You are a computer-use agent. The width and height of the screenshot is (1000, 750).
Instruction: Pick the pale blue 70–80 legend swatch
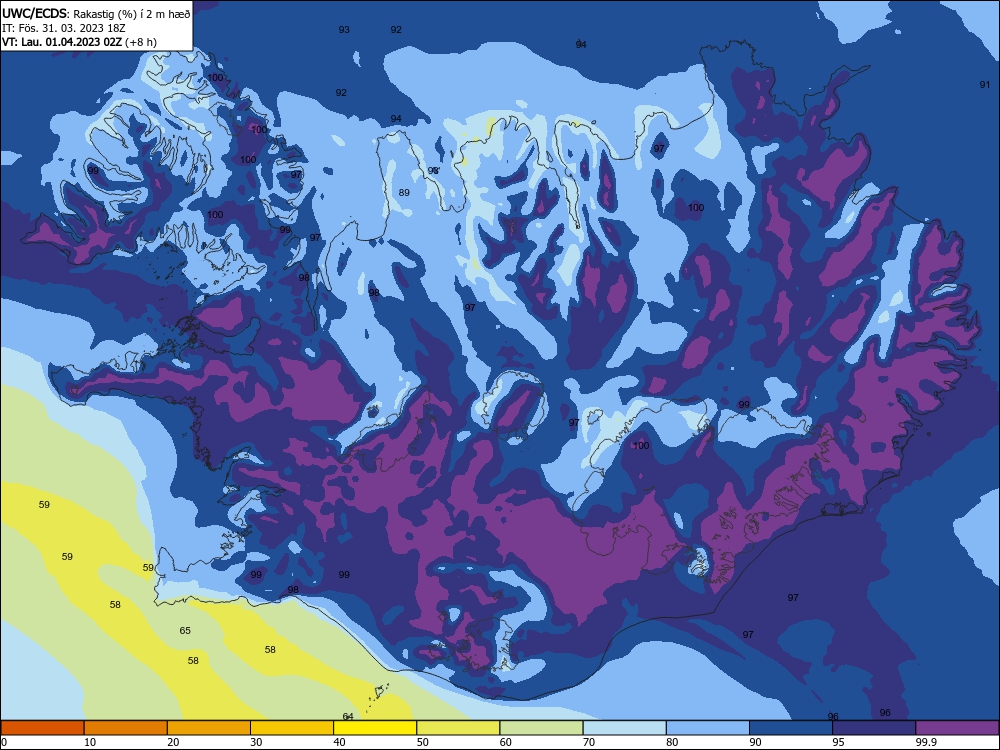click(x=624, y=728)
